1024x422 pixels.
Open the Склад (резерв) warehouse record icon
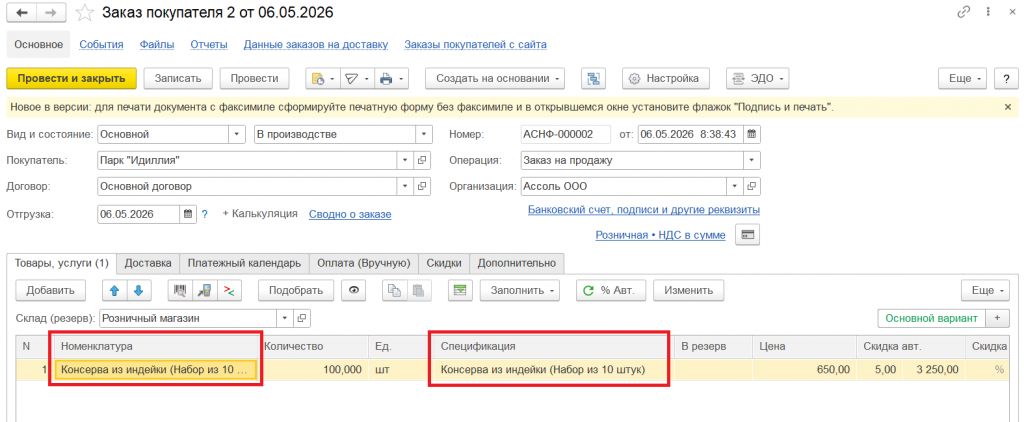(302, 319)
